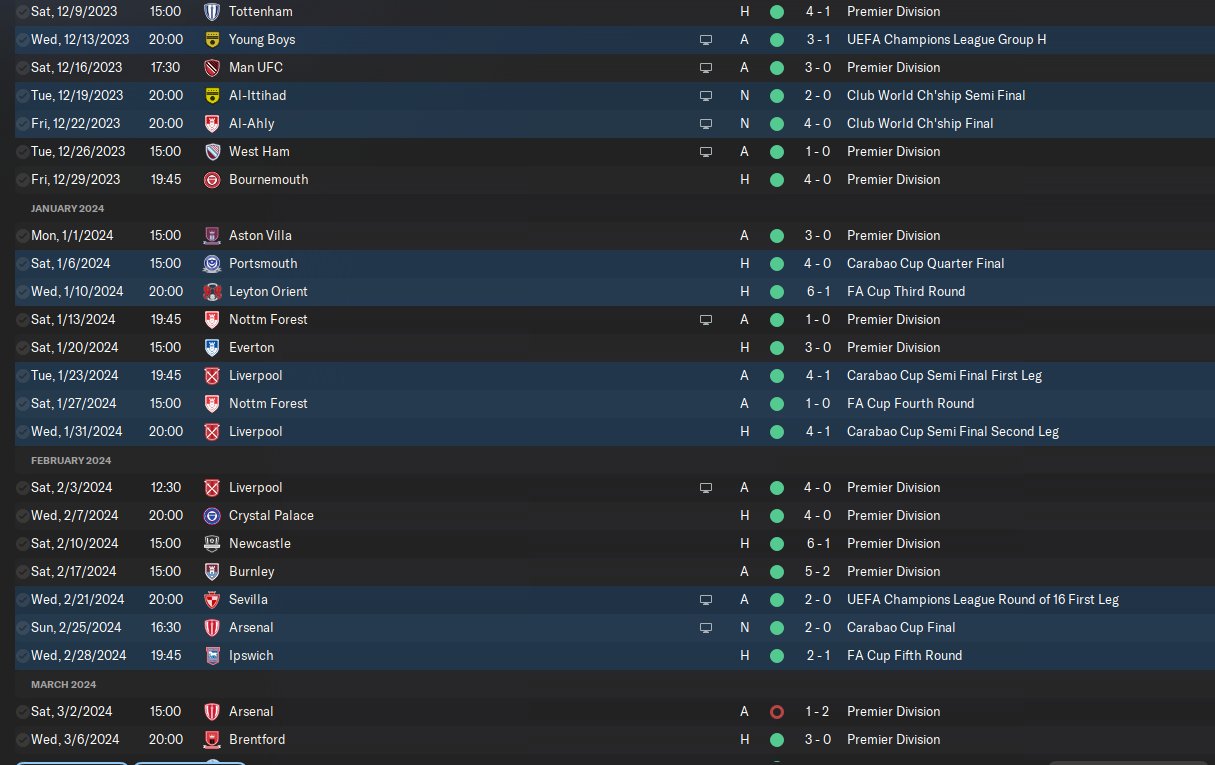View the 5 - 2 result against Burnley
Viewport: 1215px width, 765px height.
pos(817,572)
